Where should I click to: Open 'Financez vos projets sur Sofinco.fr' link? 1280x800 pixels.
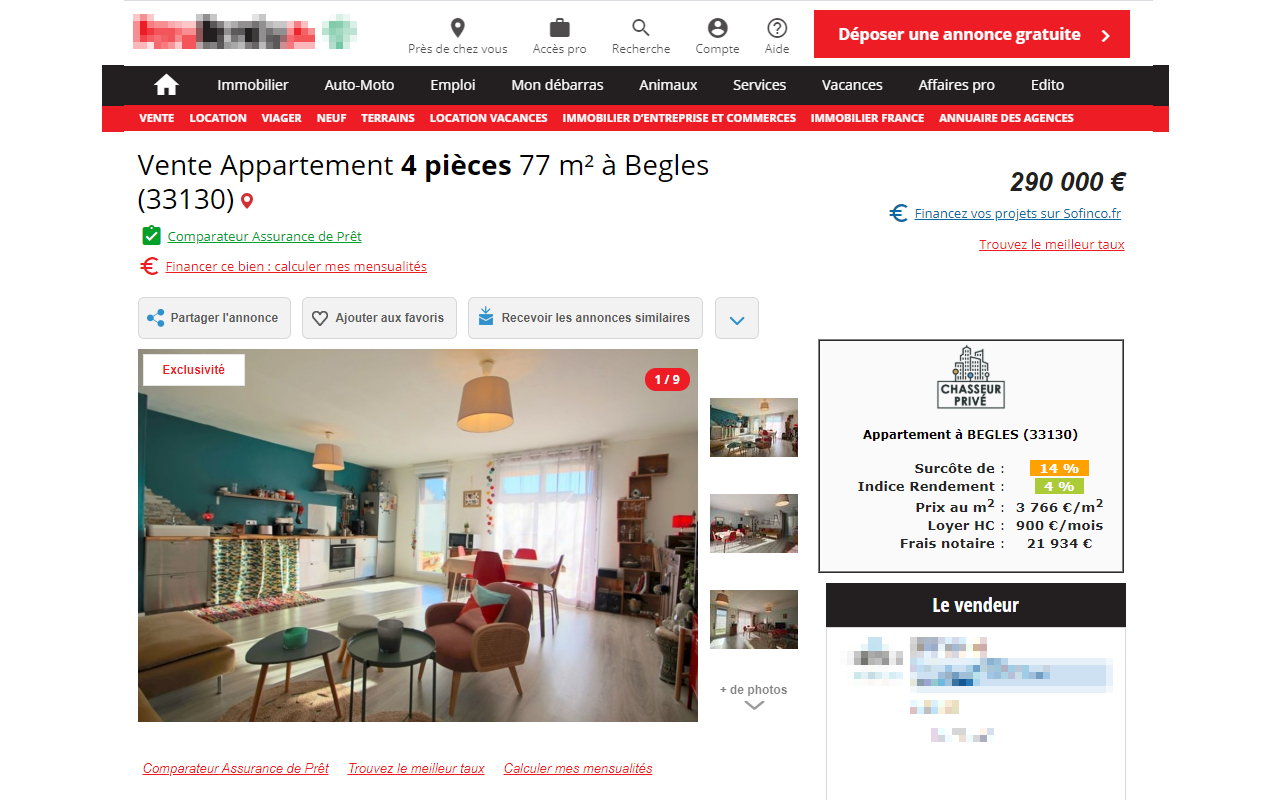click(1017, 213)
